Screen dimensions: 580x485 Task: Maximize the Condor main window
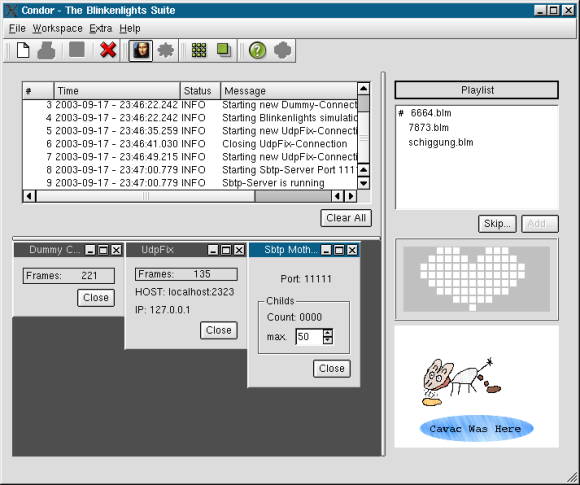554,10
